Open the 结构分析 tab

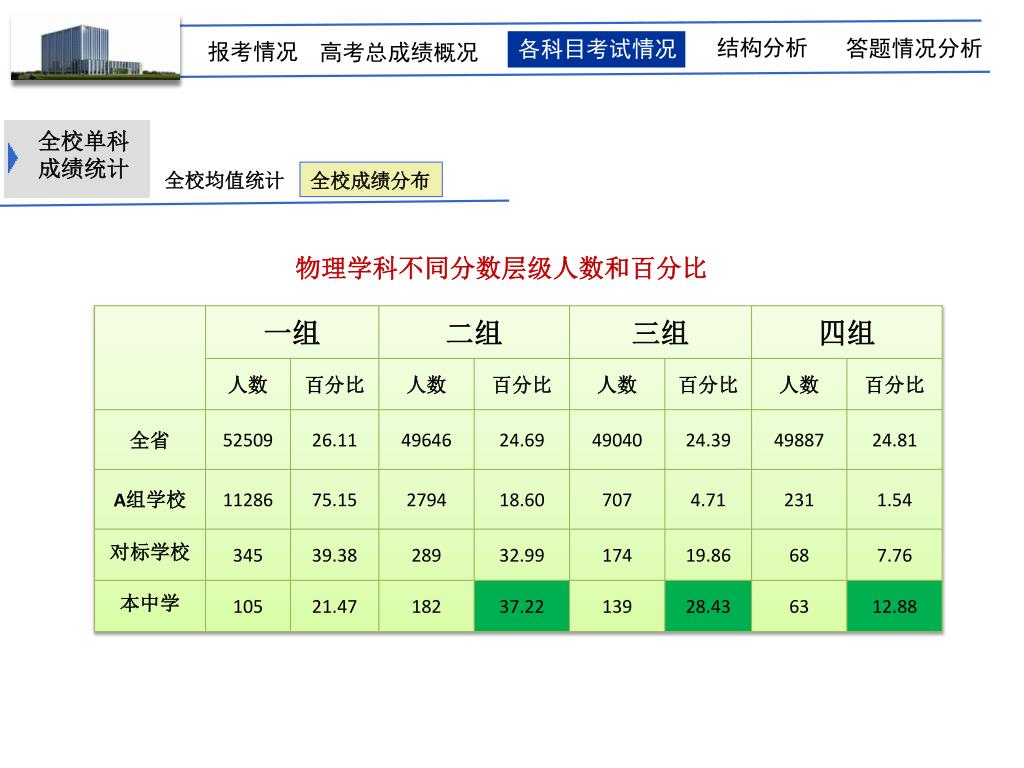(762, 48)
